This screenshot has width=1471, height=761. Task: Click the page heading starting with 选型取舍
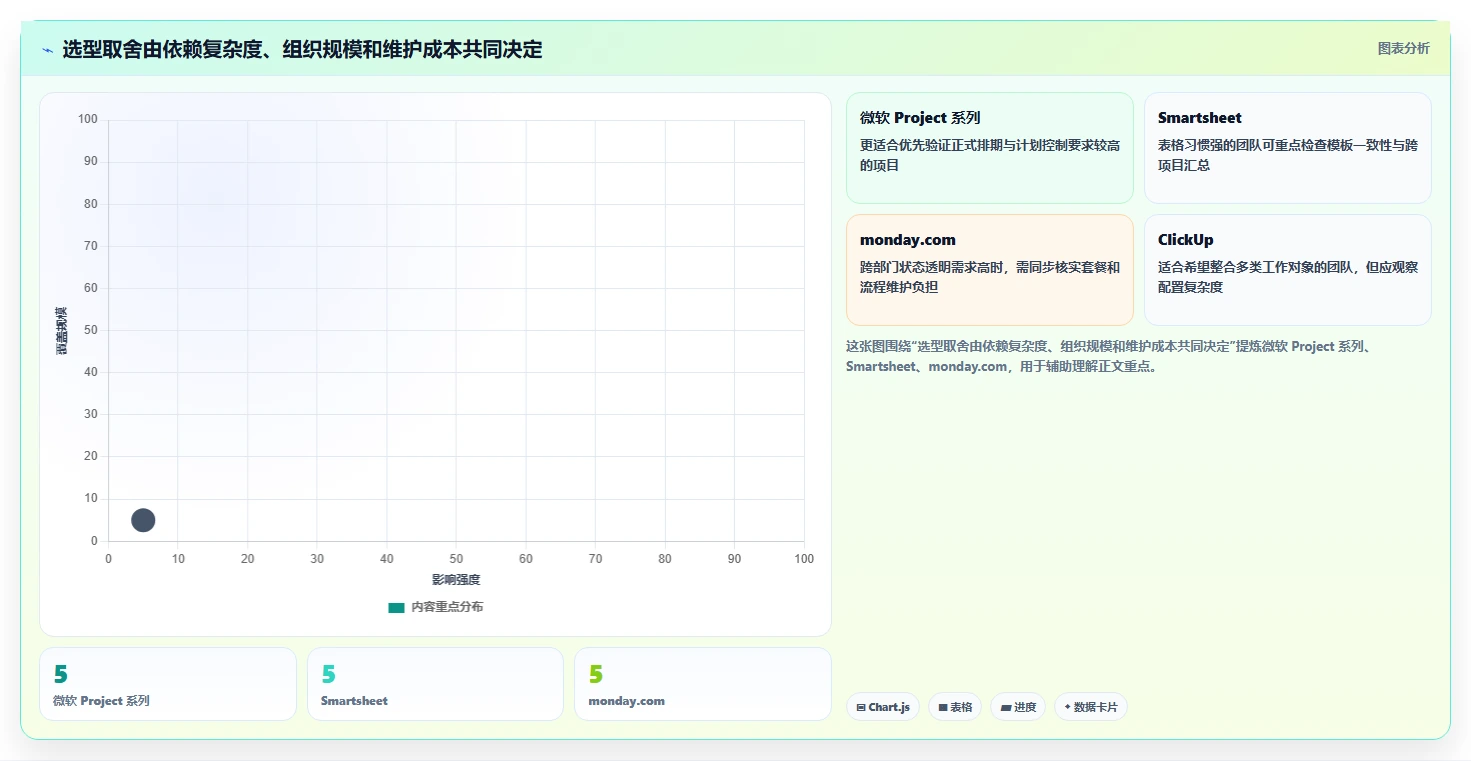[x=302, y=49]
